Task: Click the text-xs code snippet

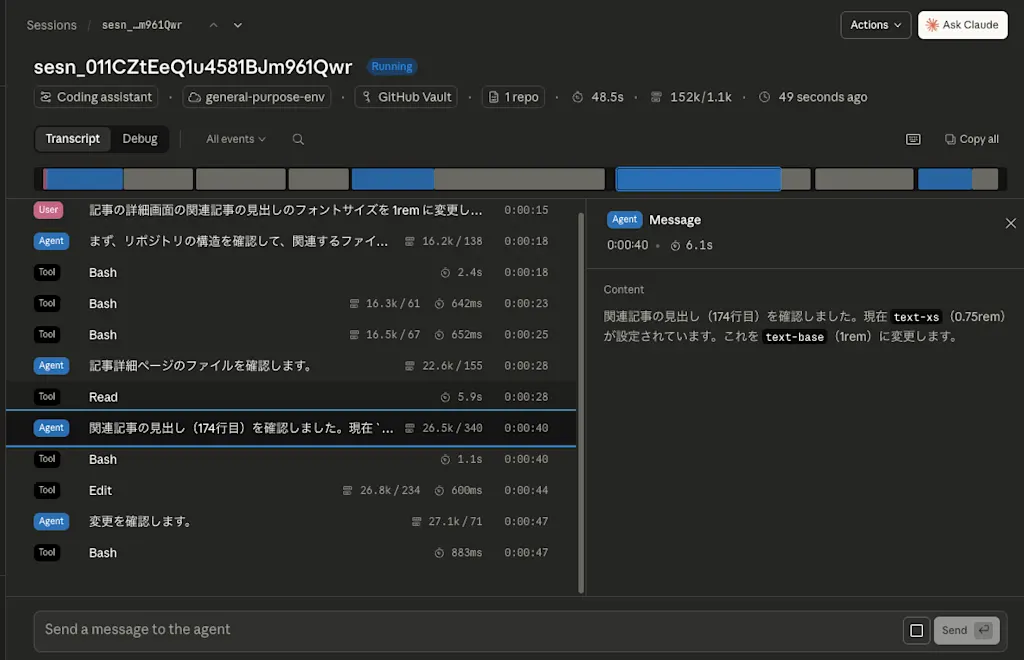Action: tap(916, 317)
